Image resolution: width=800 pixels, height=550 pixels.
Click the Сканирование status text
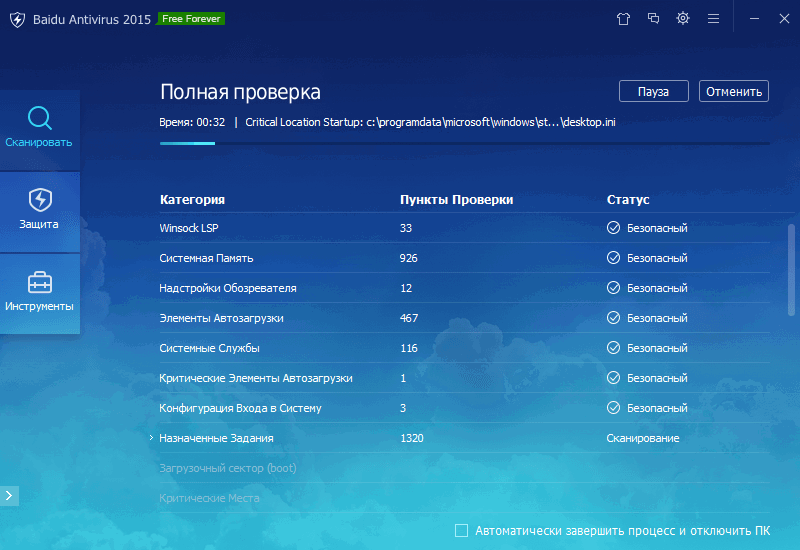(643, 438)
